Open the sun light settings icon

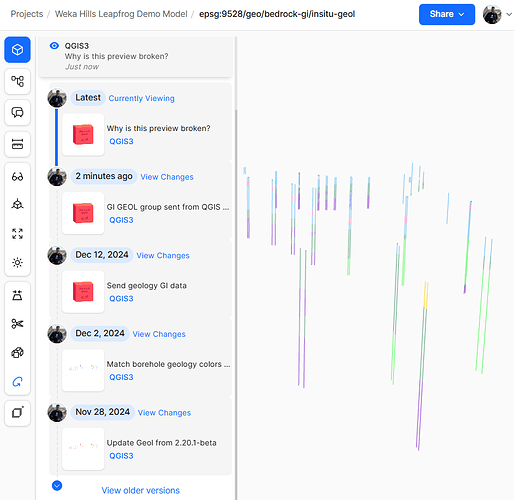pyautogui.click(x=17, y=262)
